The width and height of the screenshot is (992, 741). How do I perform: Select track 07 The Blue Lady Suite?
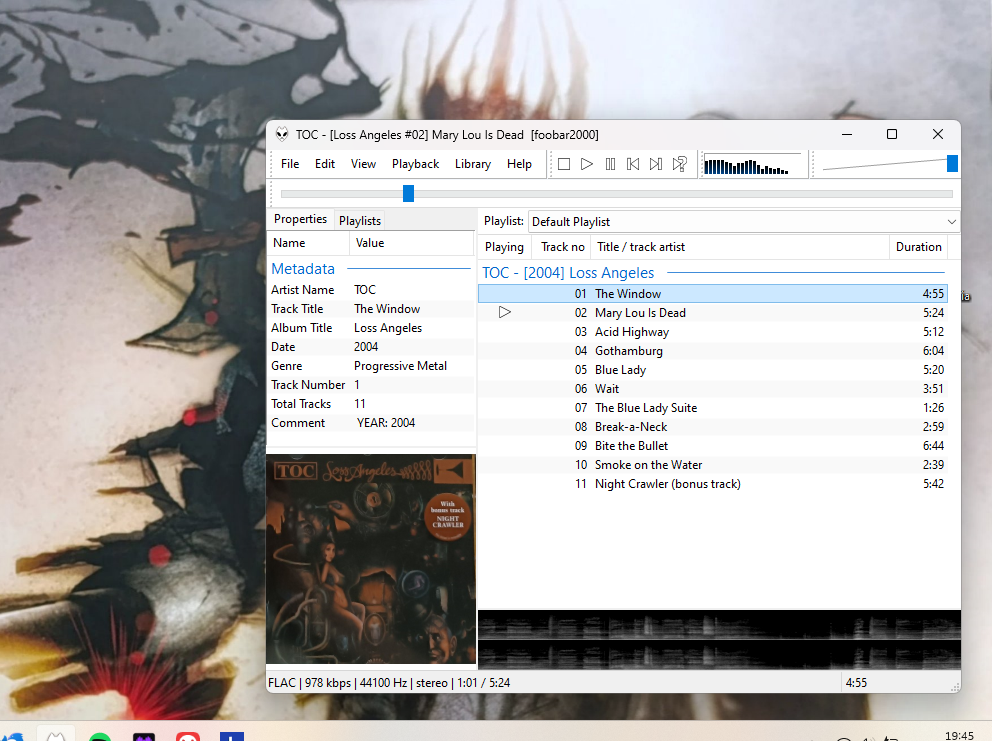point(713,408)
